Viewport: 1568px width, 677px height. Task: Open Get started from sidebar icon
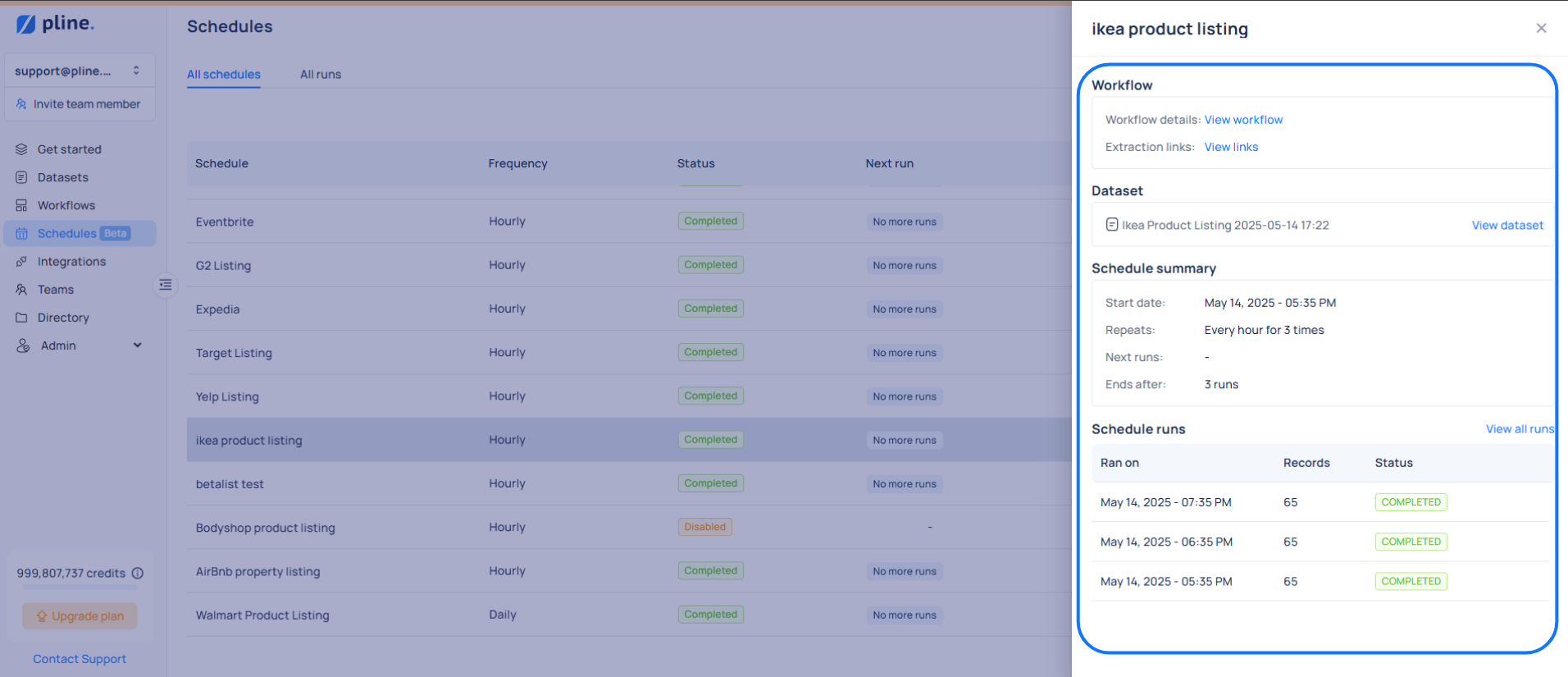21,149
